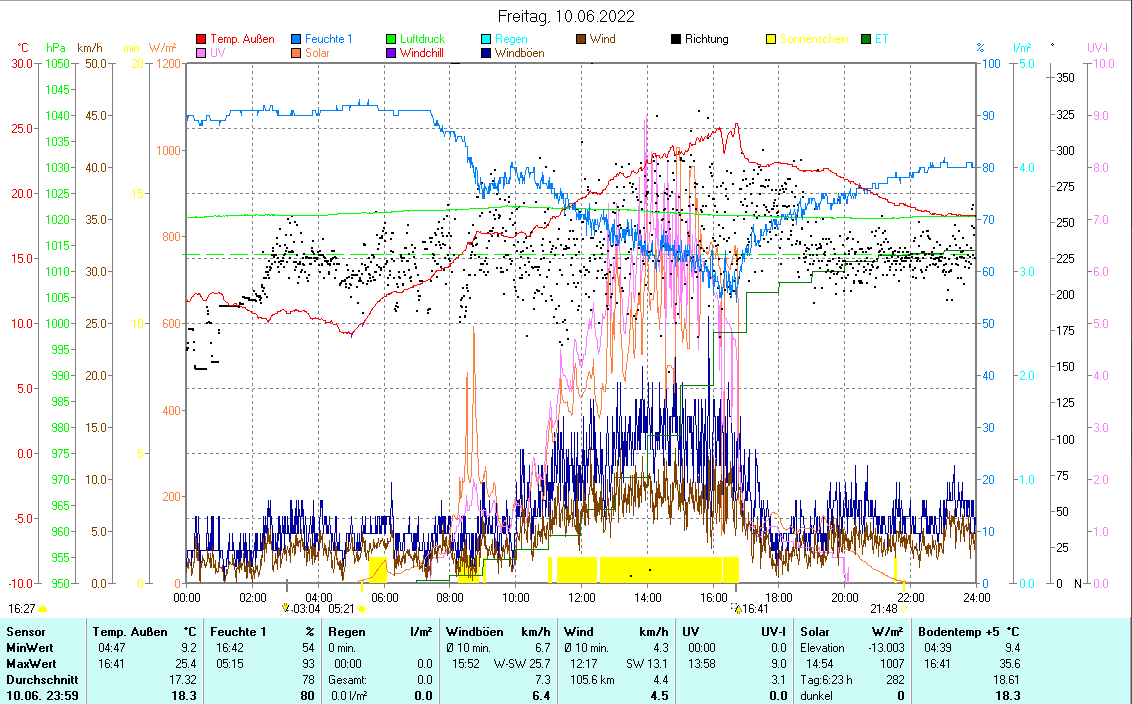
Task: Click the 'Windchill' legend label
Action: [422, 53]
